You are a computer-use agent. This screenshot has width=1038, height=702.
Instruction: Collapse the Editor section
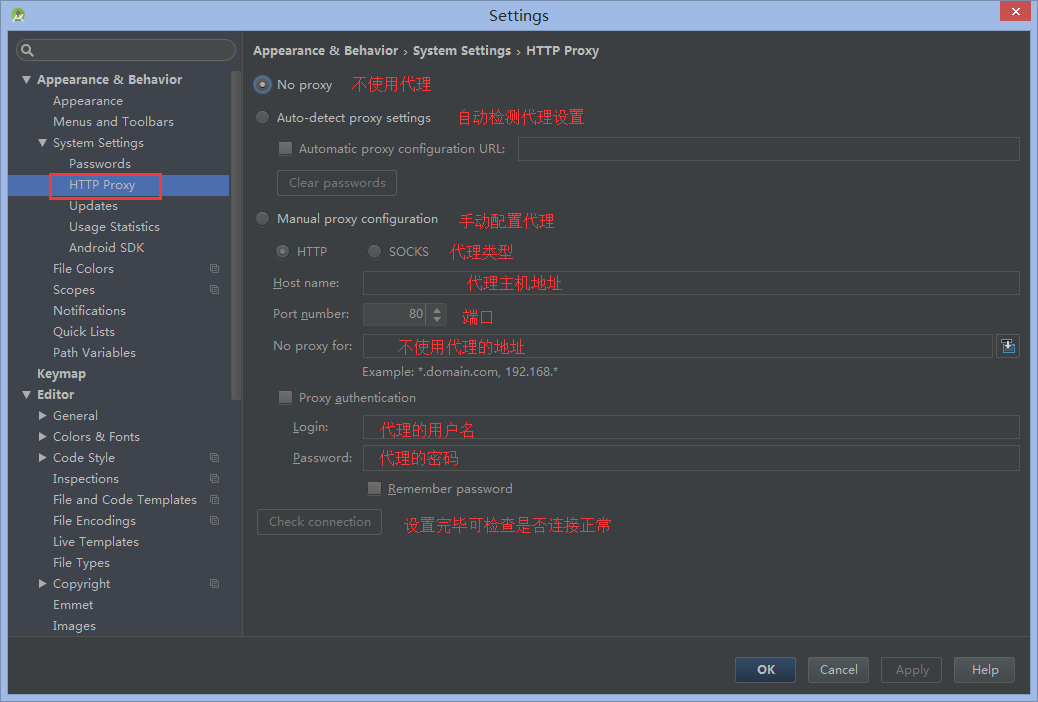[26, 395]
